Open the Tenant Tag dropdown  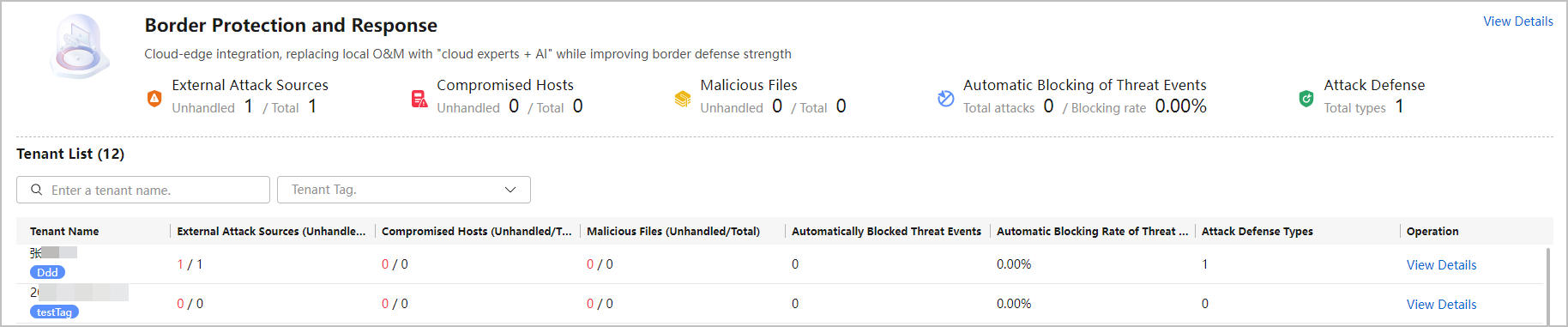pos(404,190)
